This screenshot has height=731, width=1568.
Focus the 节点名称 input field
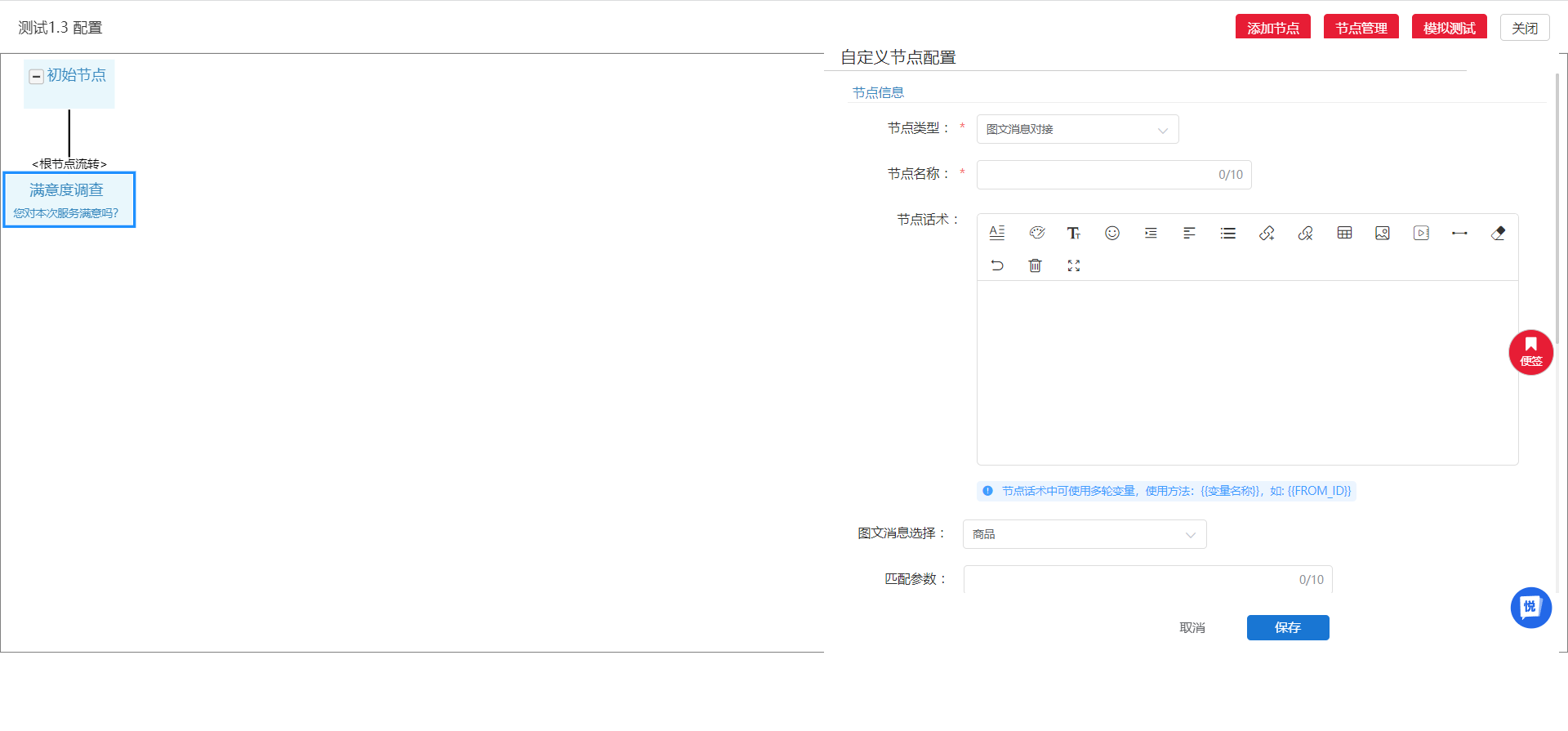[x=1114, y=175]
